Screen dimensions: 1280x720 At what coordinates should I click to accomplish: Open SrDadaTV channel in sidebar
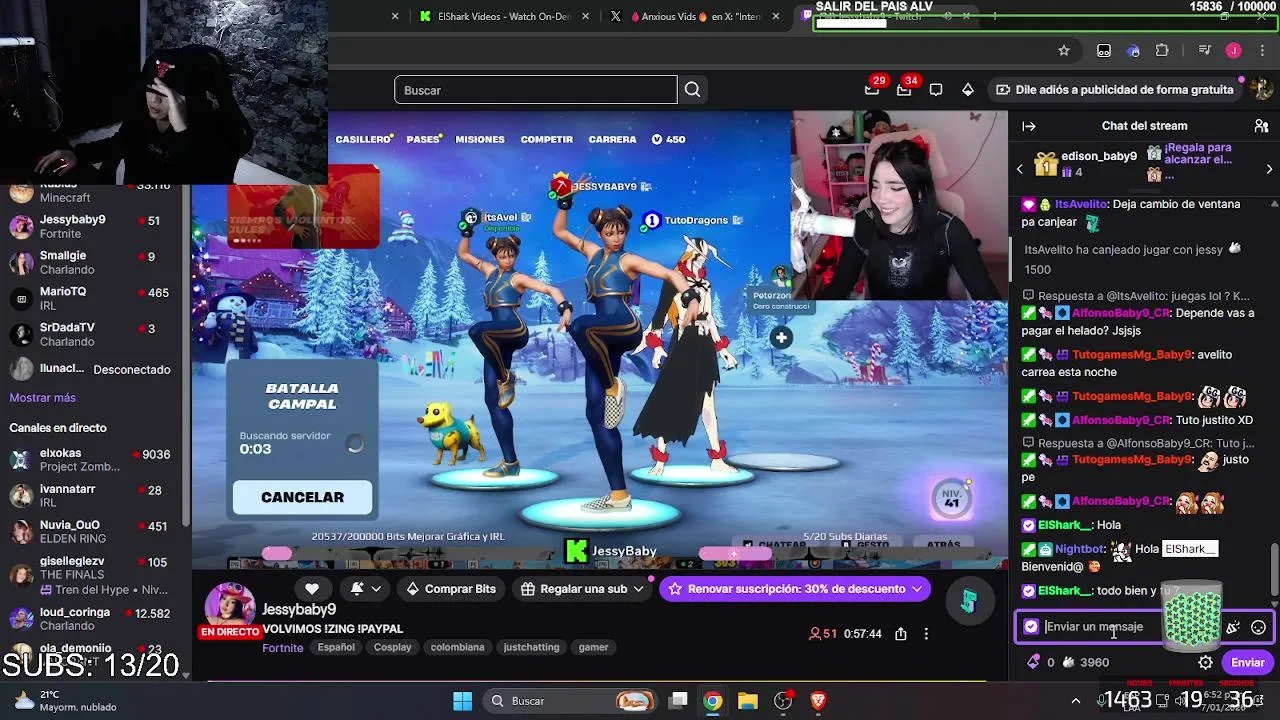[92, 335]
